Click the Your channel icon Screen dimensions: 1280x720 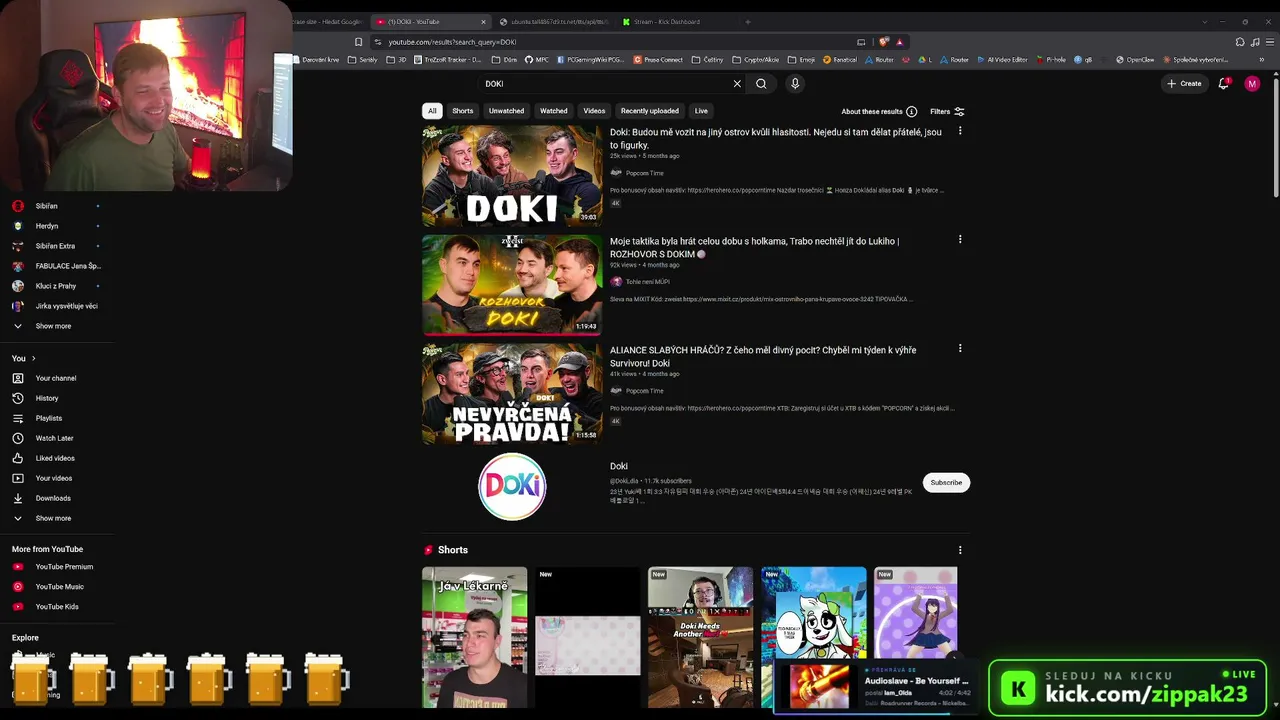tap(17, 378)
